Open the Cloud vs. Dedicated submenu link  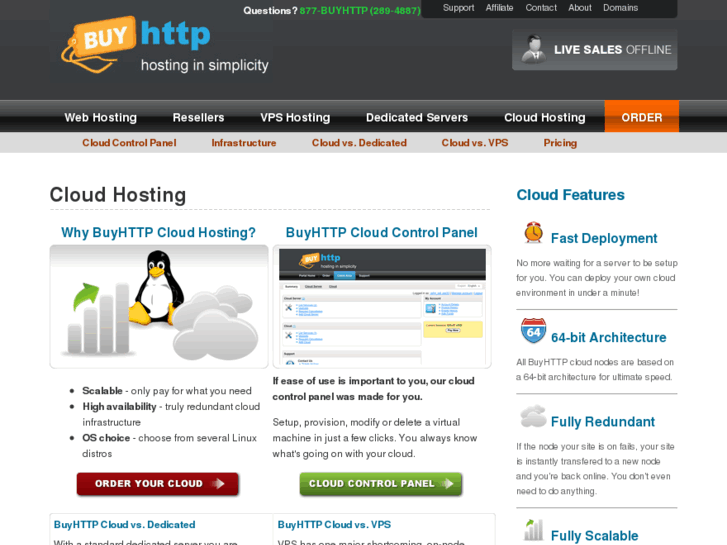pyautogui.click(x=359, y=143)
